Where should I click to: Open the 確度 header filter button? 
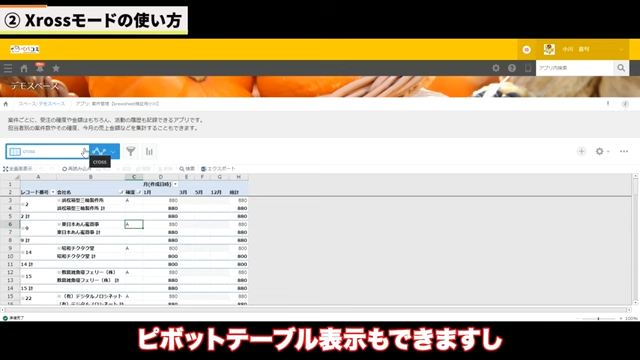pyautogui.click(x=139, y=192)
